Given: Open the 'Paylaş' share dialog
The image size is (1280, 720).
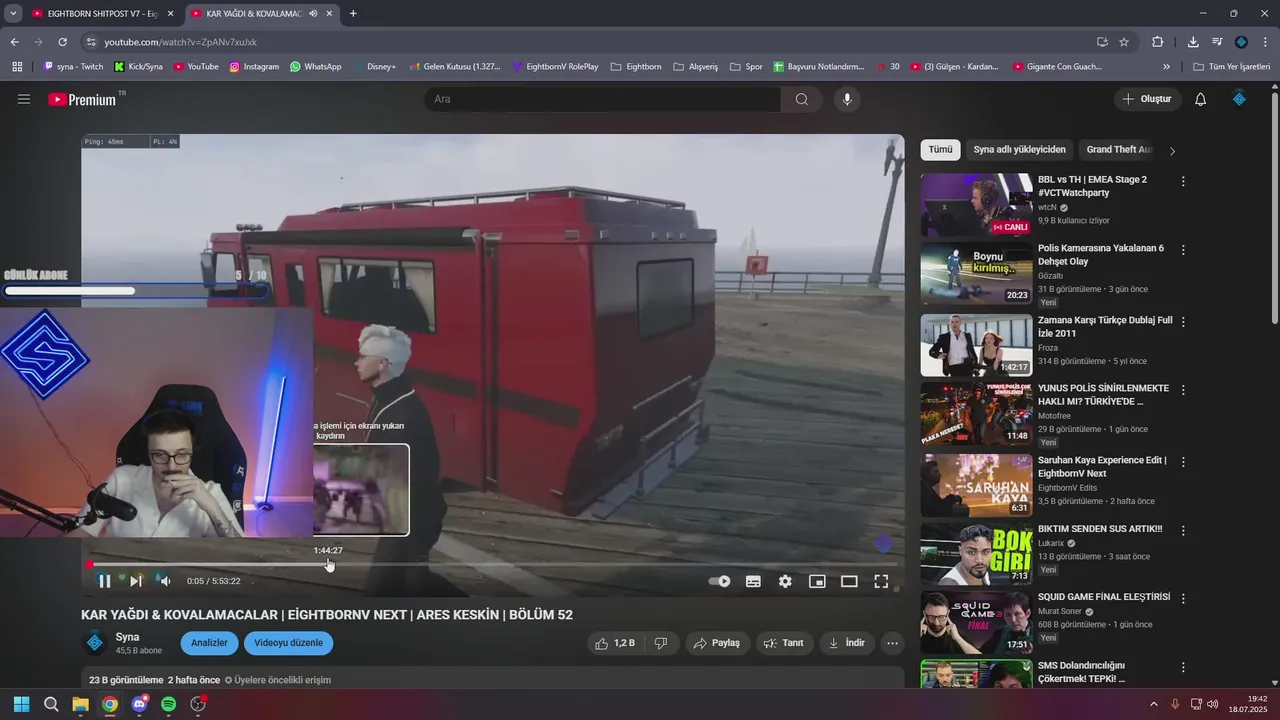Looking at the screenshot, I should click(x=717, y=643).
